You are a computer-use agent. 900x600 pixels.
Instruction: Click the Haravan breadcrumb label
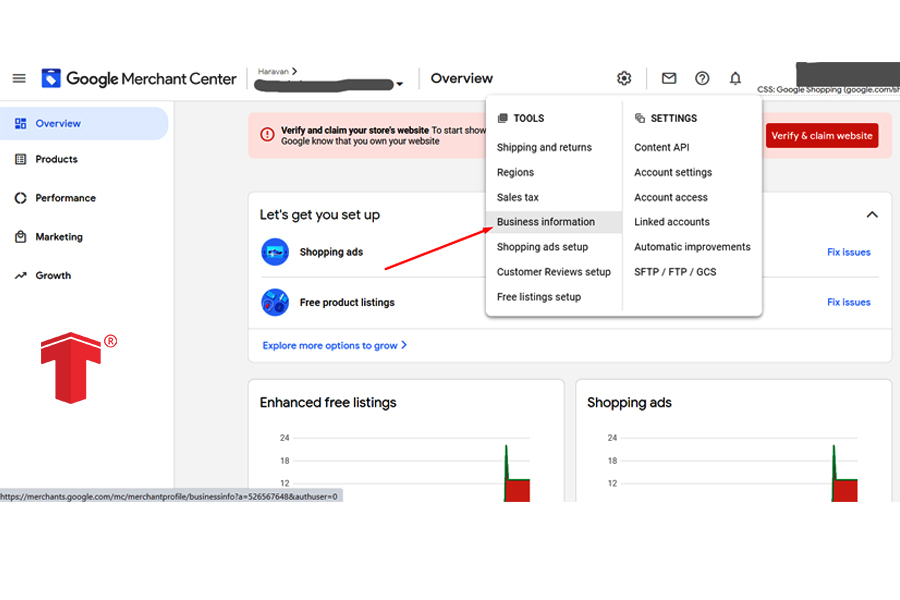[x=273, y=71]
